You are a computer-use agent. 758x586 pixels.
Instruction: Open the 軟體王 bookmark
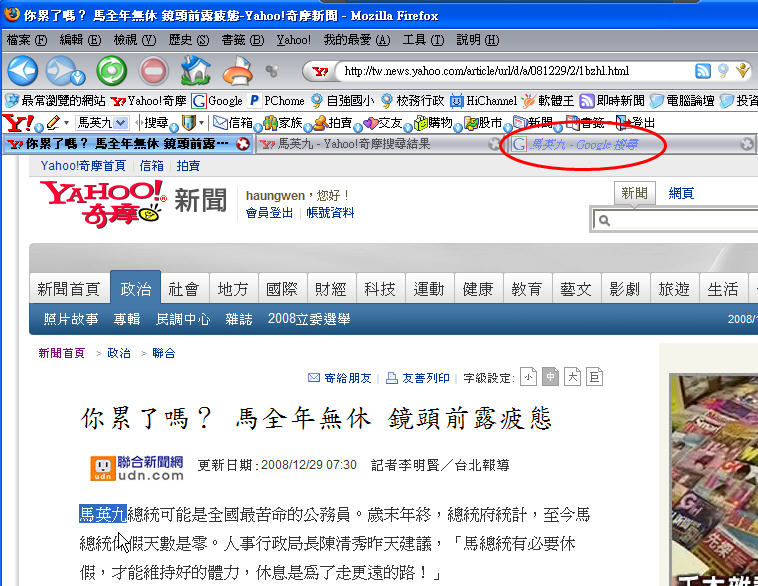tap(548, 101)
